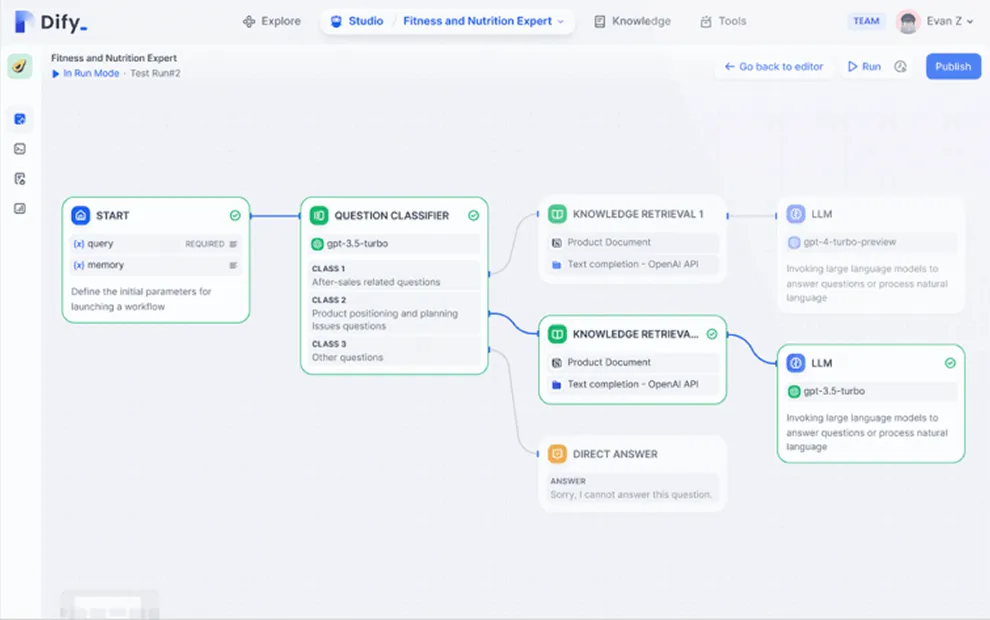Click the status checkmark on gpt-3.5-turbo LLM node
The image size is (990, 620).
[950, 363]
